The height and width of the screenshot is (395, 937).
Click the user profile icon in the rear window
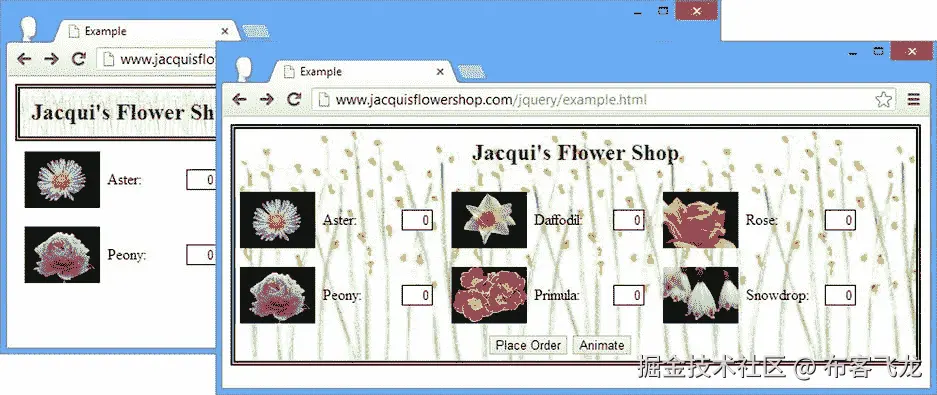(29, 29)
